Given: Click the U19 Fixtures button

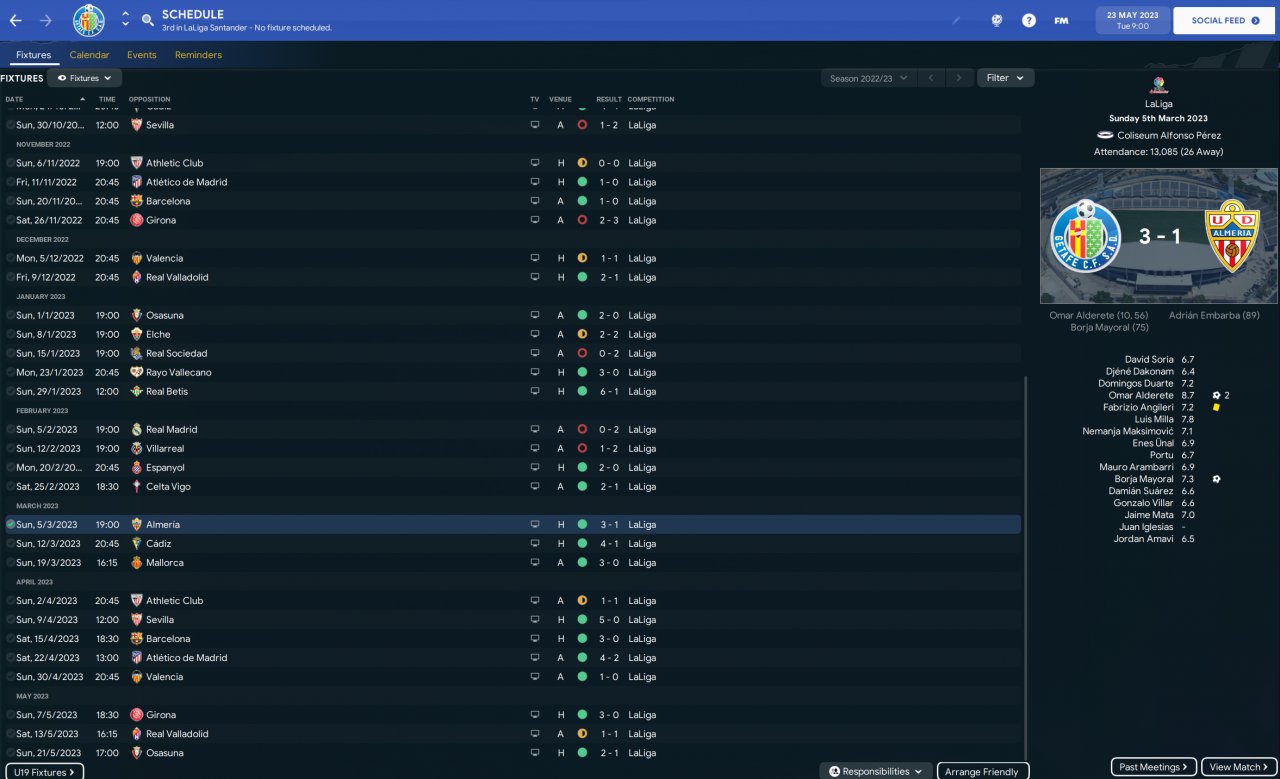Looking at the screenshot, I should 44,772.
